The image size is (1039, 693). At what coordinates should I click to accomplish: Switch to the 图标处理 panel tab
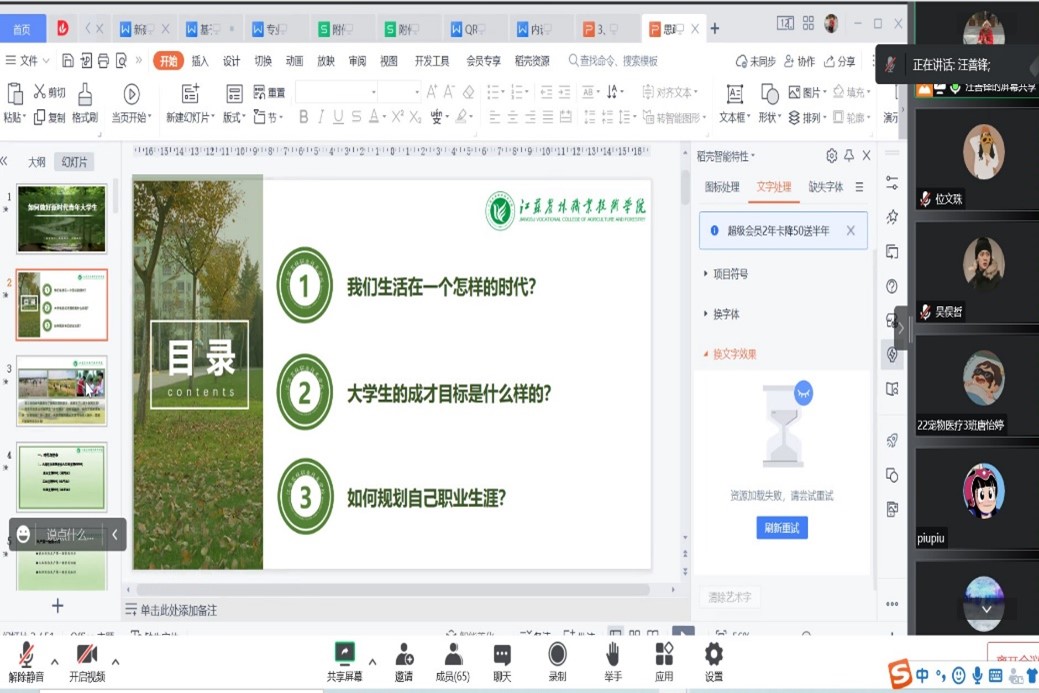pyautogui.click(x=722, y=187)
